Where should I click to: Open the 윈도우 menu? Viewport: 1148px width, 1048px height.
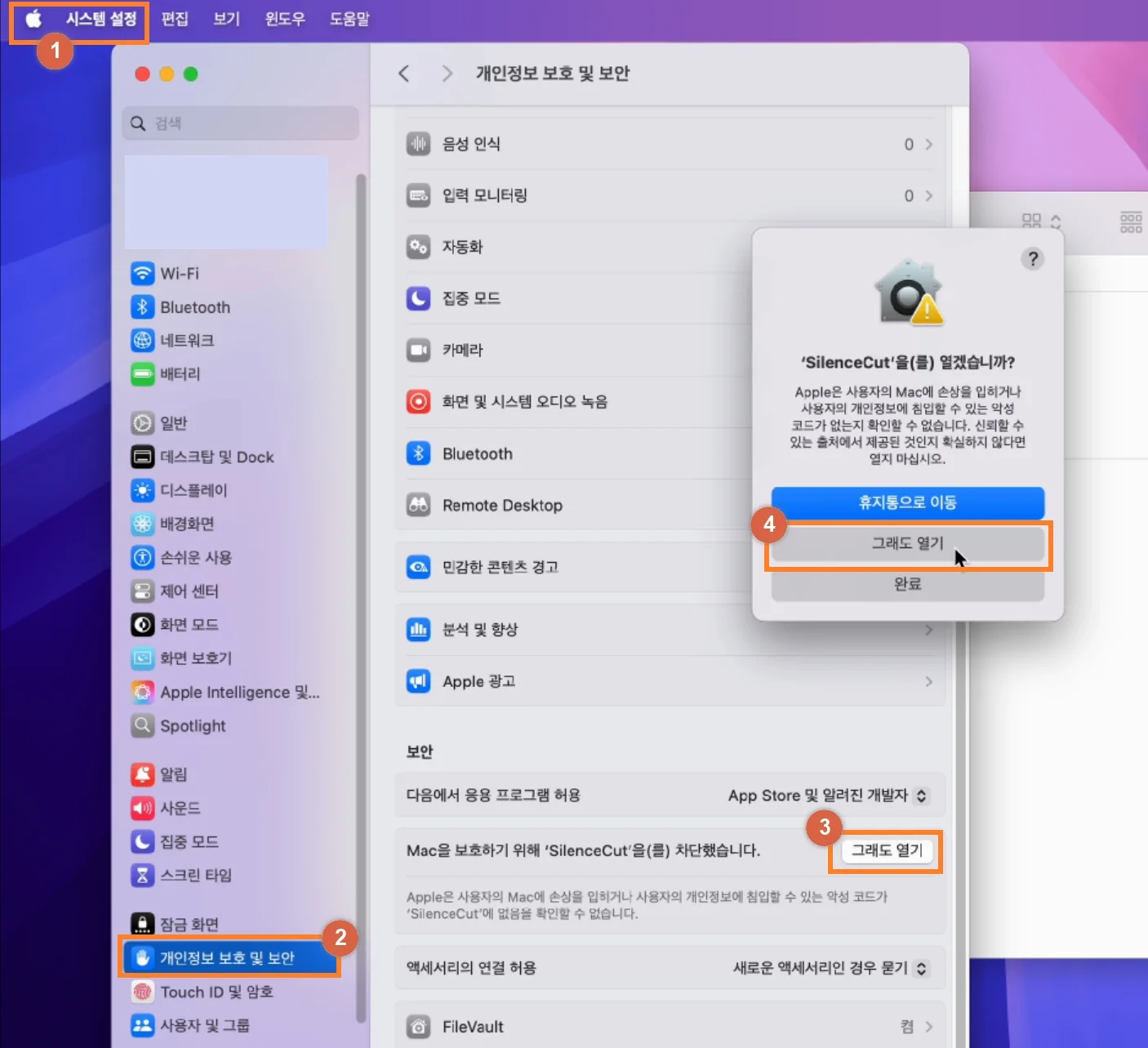tap(285, 19)
